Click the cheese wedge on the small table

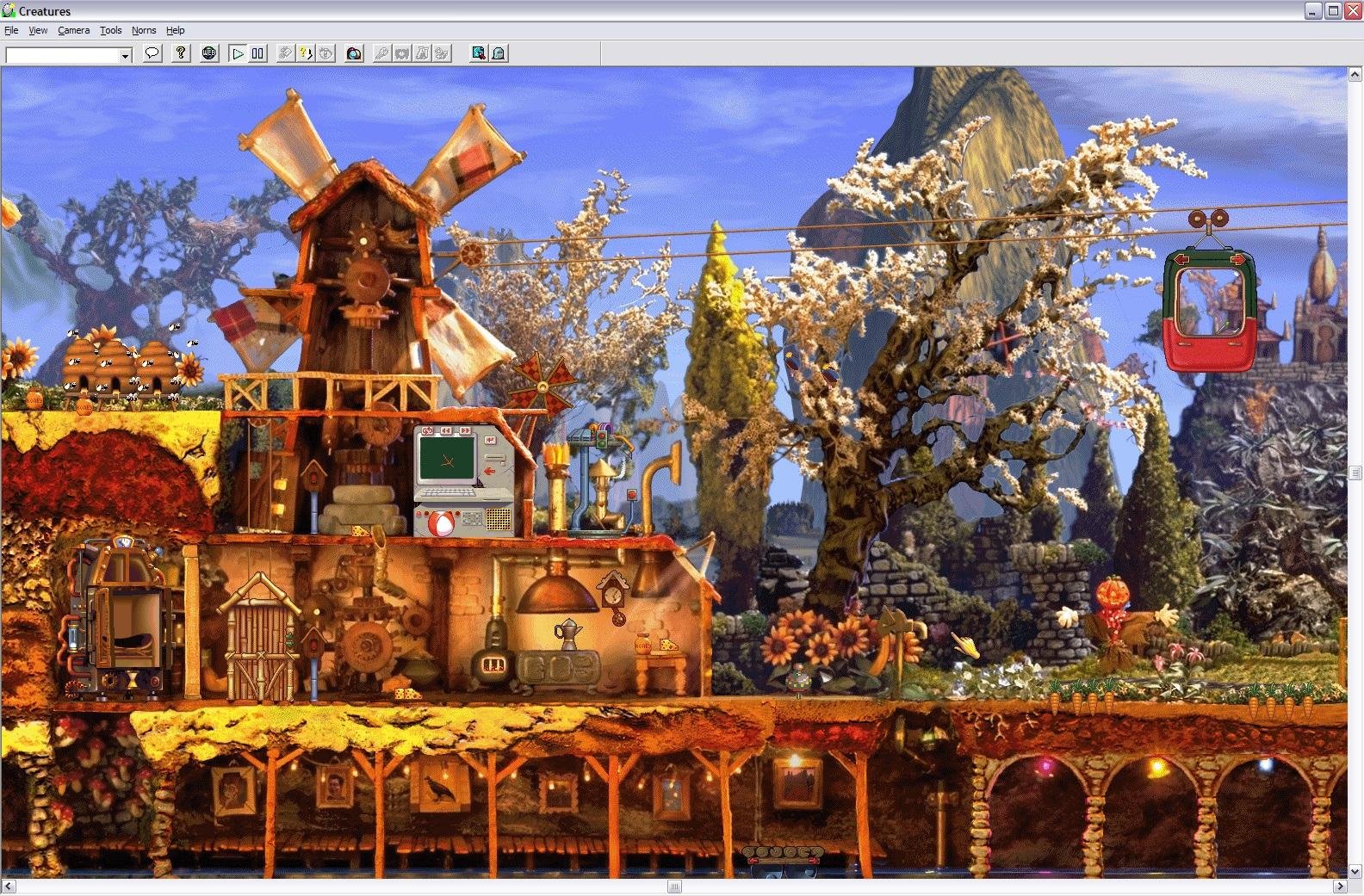coord(667,644)
